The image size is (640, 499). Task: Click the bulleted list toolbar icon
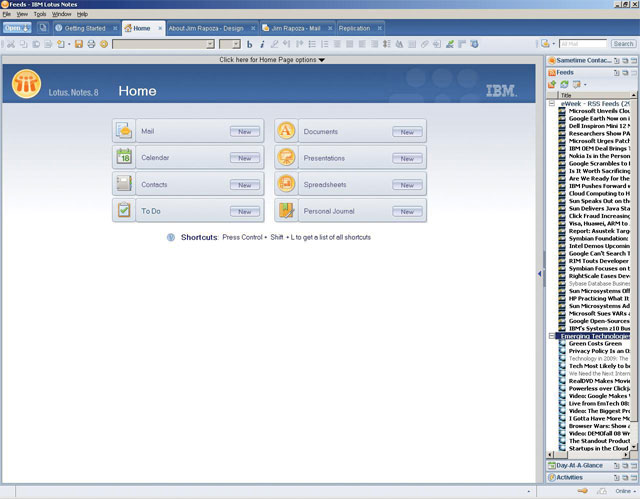[x=312, y=44]
